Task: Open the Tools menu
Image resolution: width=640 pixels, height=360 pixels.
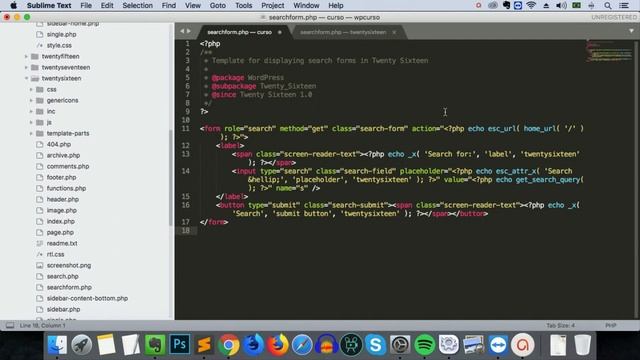Action: click(x=244, y=5)
